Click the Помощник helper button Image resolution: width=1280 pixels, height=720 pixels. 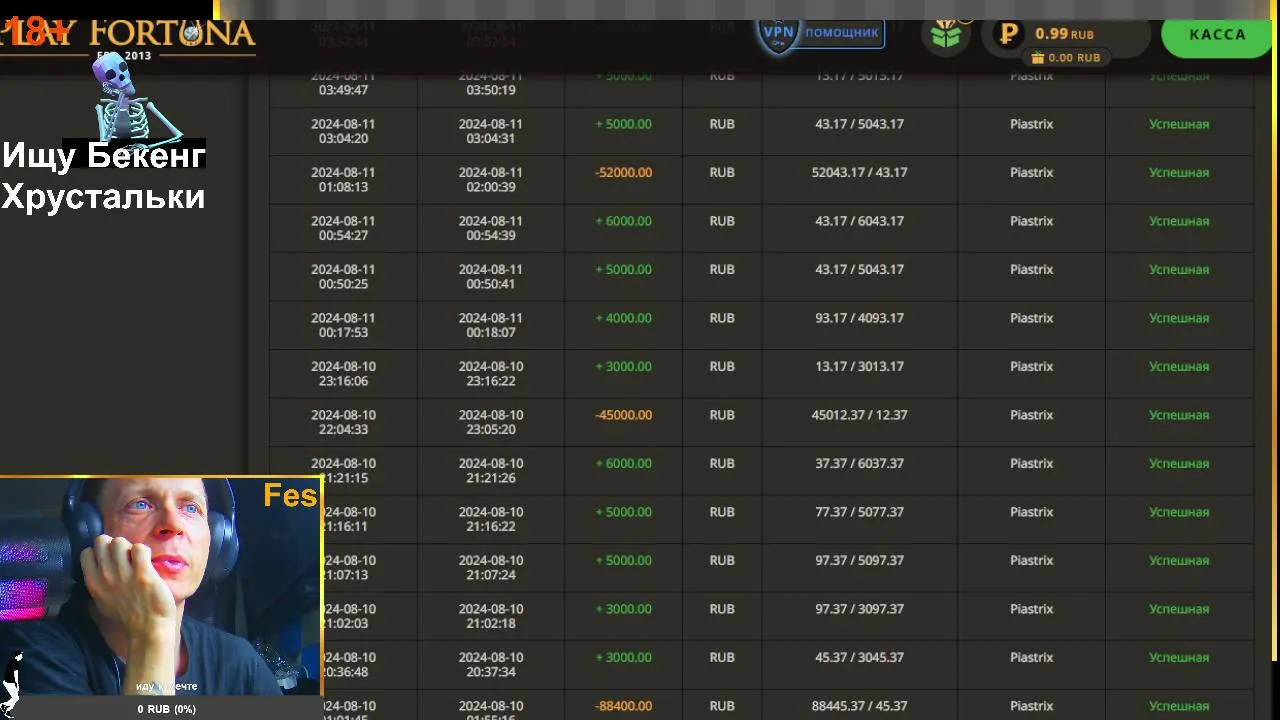pyautogui.click(x=841, y=32)
